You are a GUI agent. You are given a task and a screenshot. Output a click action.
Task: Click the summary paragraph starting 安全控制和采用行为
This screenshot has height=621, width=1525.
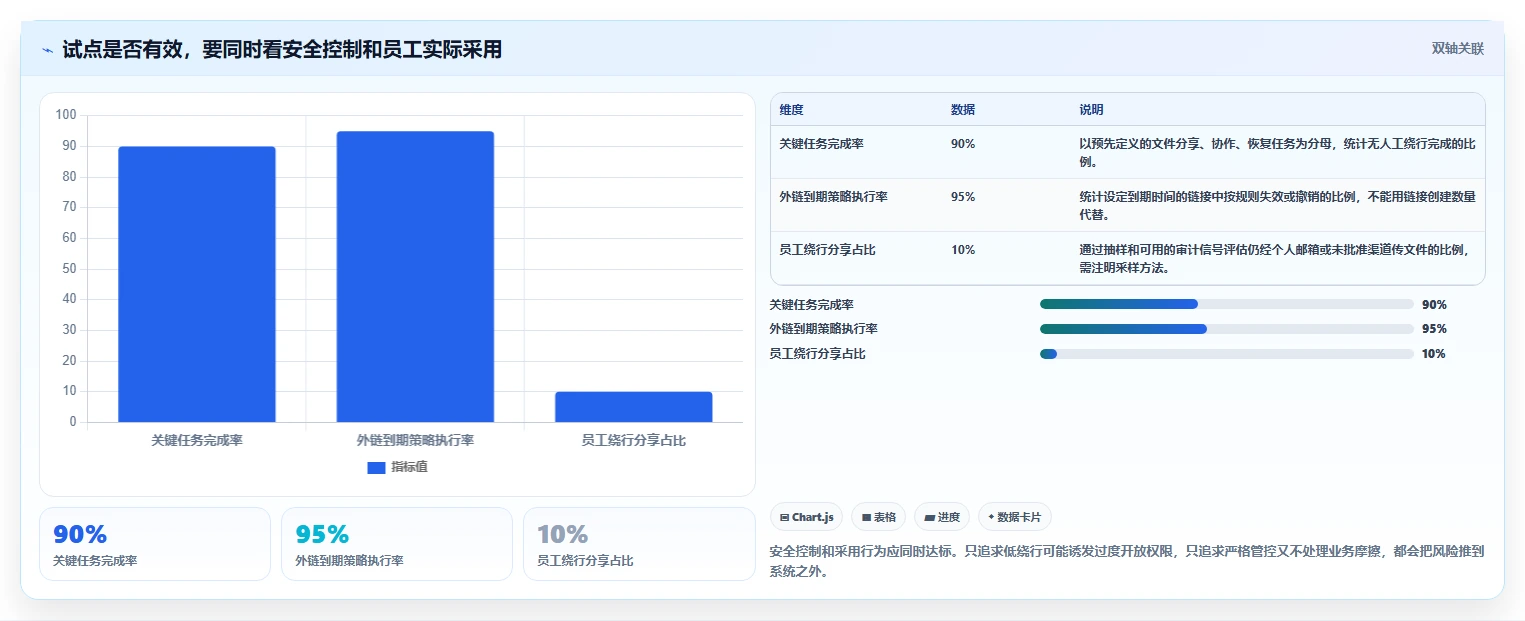pos(1127,562)
